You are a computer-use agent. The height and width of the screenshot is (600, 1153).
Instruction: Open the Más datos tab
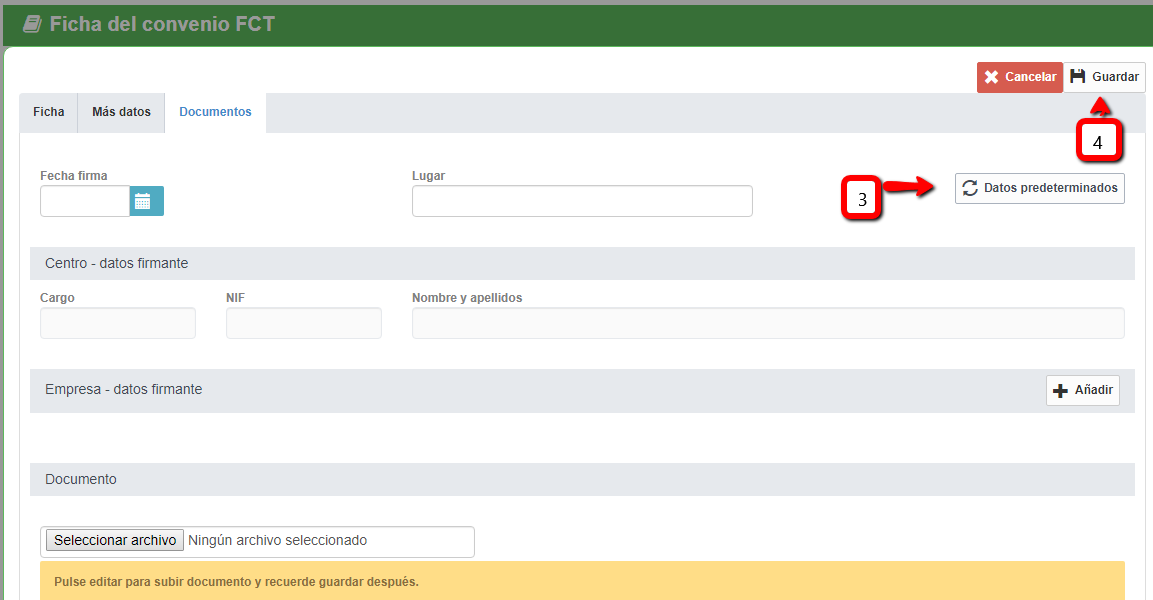coord(121,112)
